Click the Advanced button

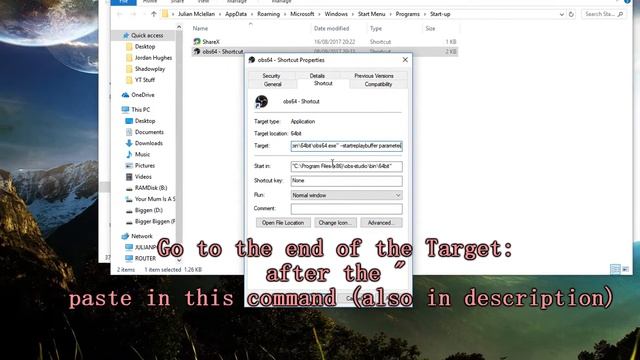pos(381,223)
